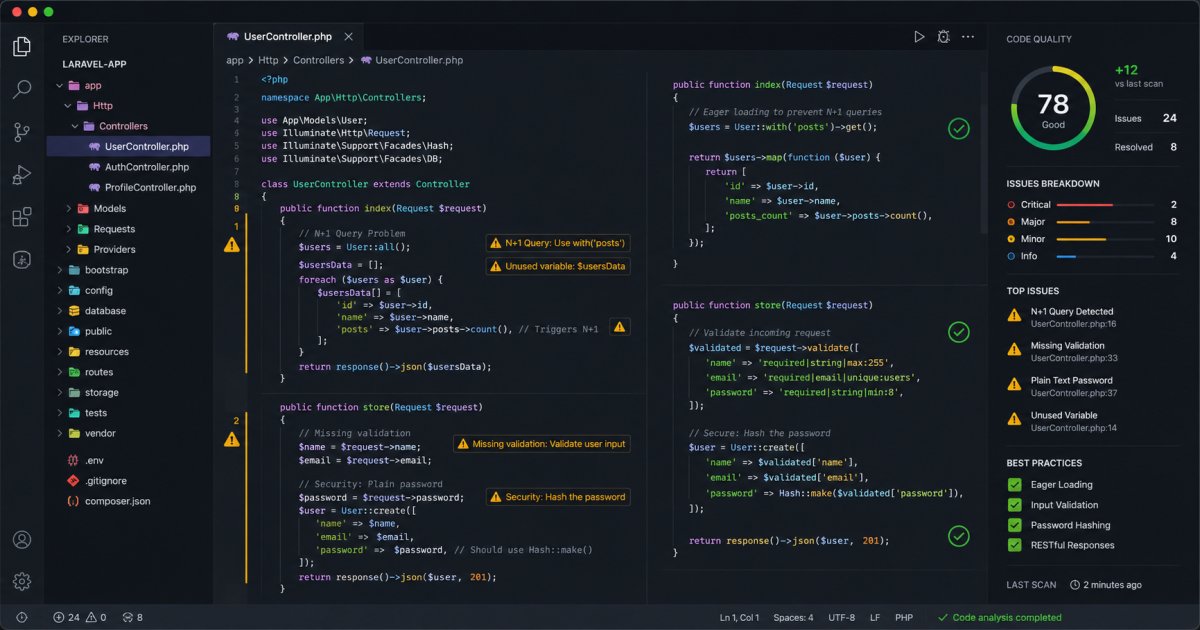Expand the database folder
1200x630 pixels.
pos(61,311)
